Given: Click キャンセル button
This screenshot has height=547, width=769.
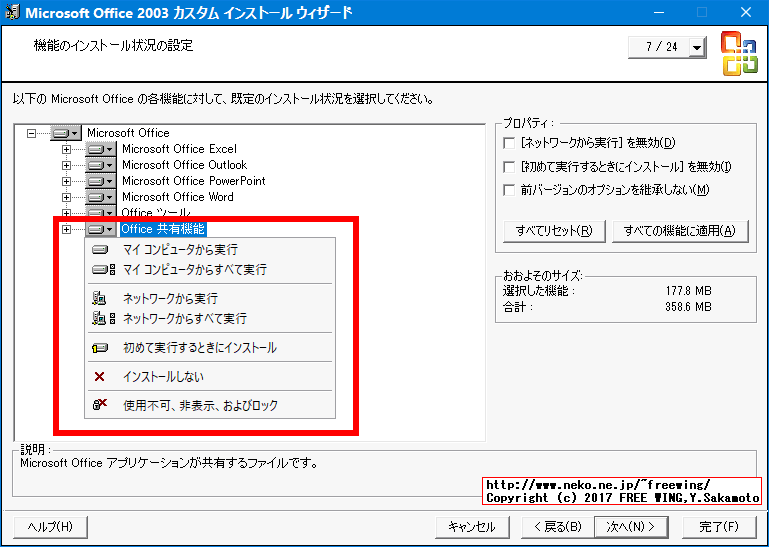Looking at the screenshot, I should pyautogui.click(x=472, y=527).
